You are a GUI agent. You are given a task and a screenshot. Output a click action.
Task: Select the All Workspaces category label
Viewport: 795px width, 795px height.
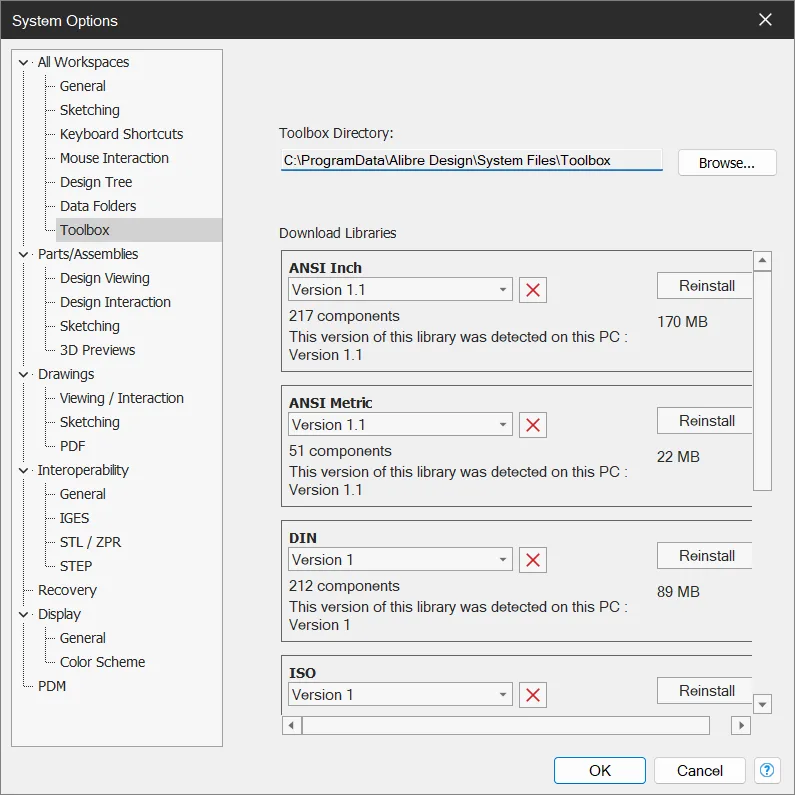pyautogui.click(x=83, y=62)
